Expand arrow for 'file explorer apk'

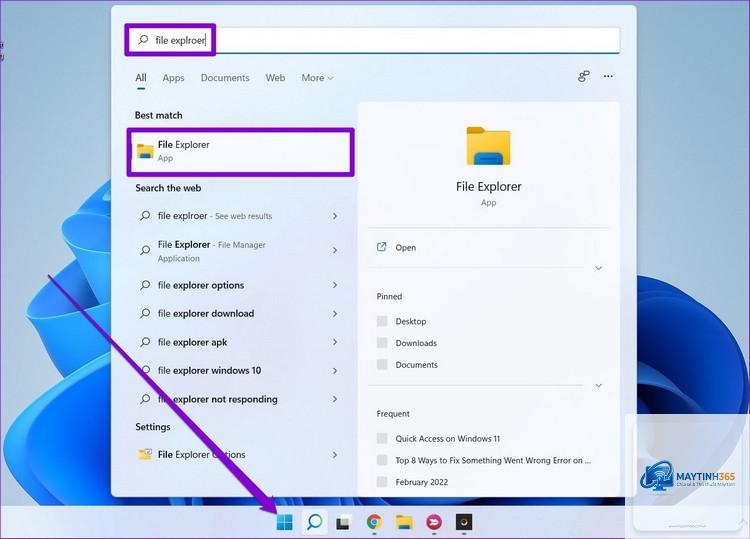click(x=335, y=342)
